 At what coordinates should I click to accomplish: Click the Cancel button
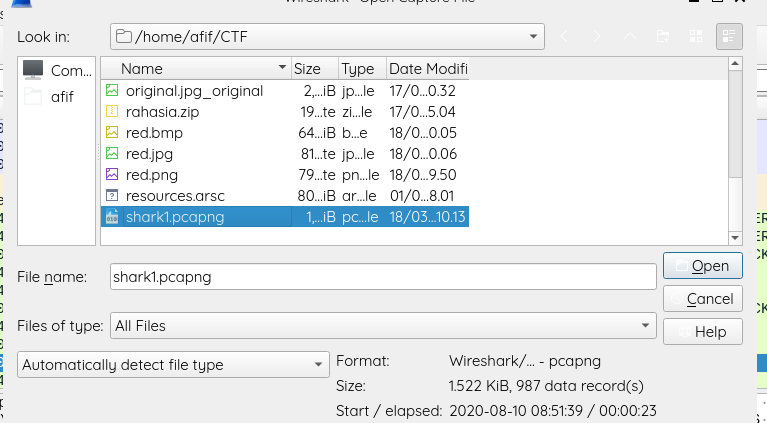[x=702, y=298]
